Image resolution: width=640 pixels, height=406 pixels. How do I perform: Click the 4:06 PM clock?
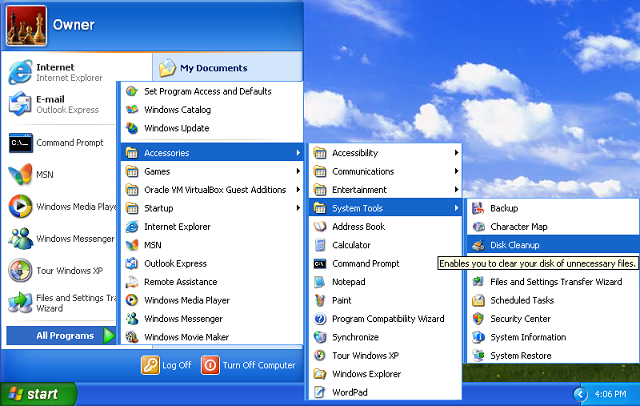[x=610, y=394]
